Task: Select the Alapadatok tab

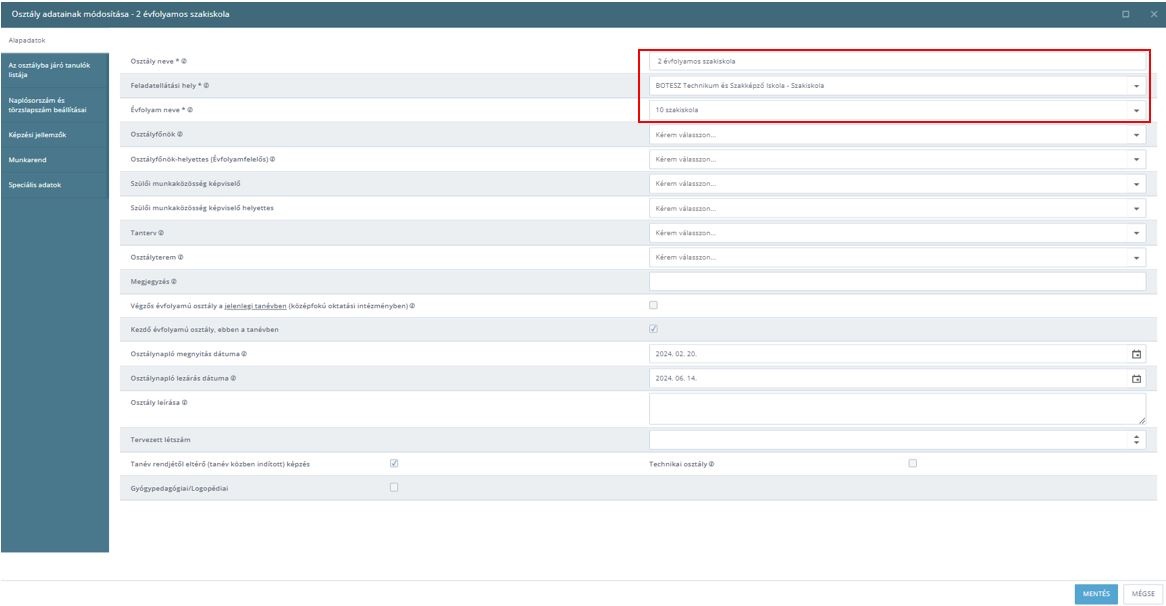Action: pyautogui.click(x=27, y=40)
